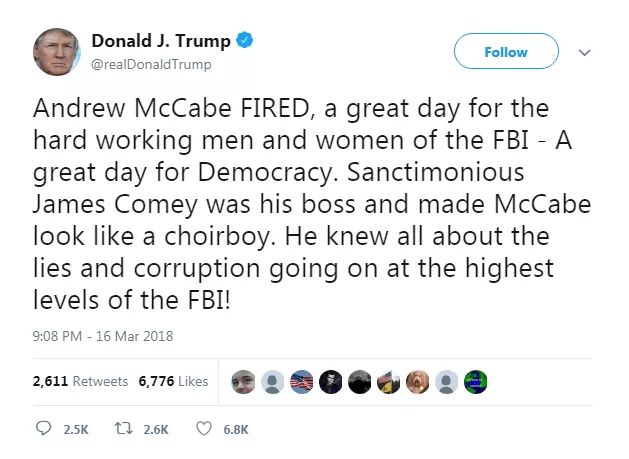Viewport: 629px width, 459px height.
Task: Expand the tweet options chevron menu
Action: click(x=585, y=52)
